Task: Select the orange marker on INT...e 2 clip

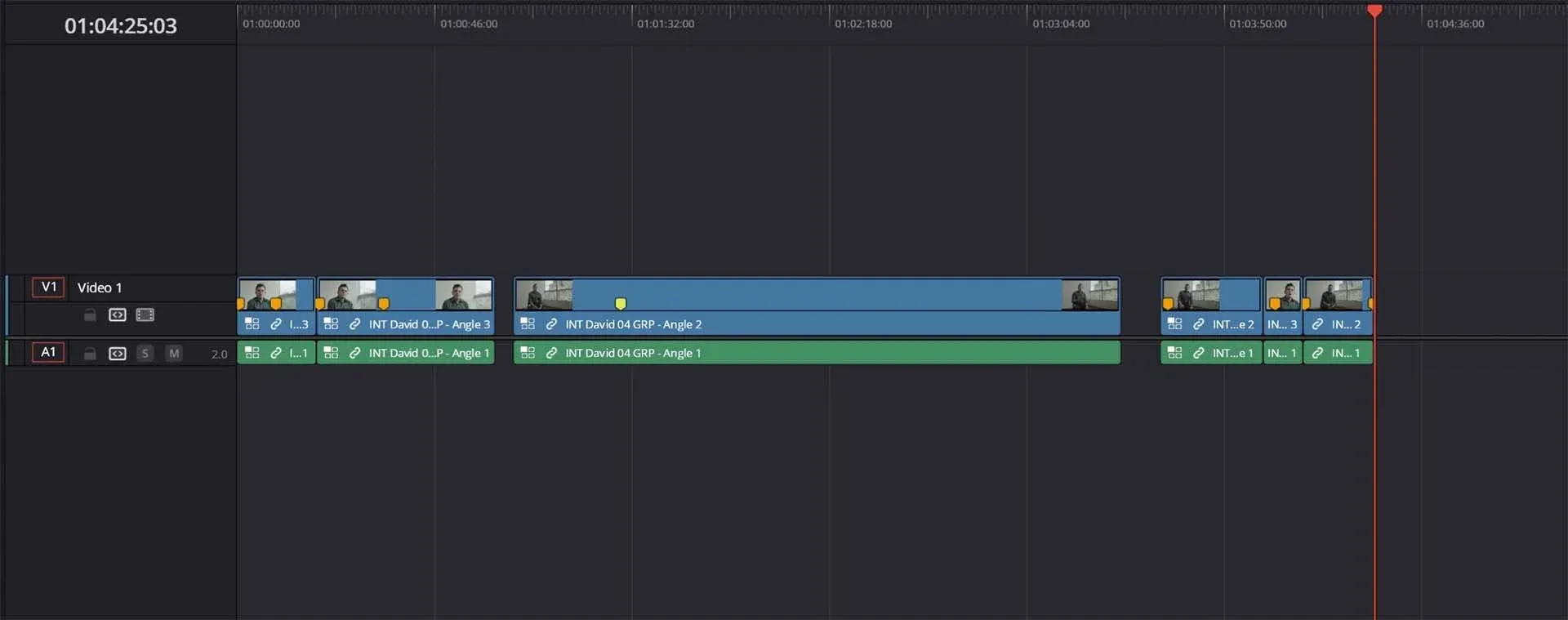Action: tap(1168, 304)
